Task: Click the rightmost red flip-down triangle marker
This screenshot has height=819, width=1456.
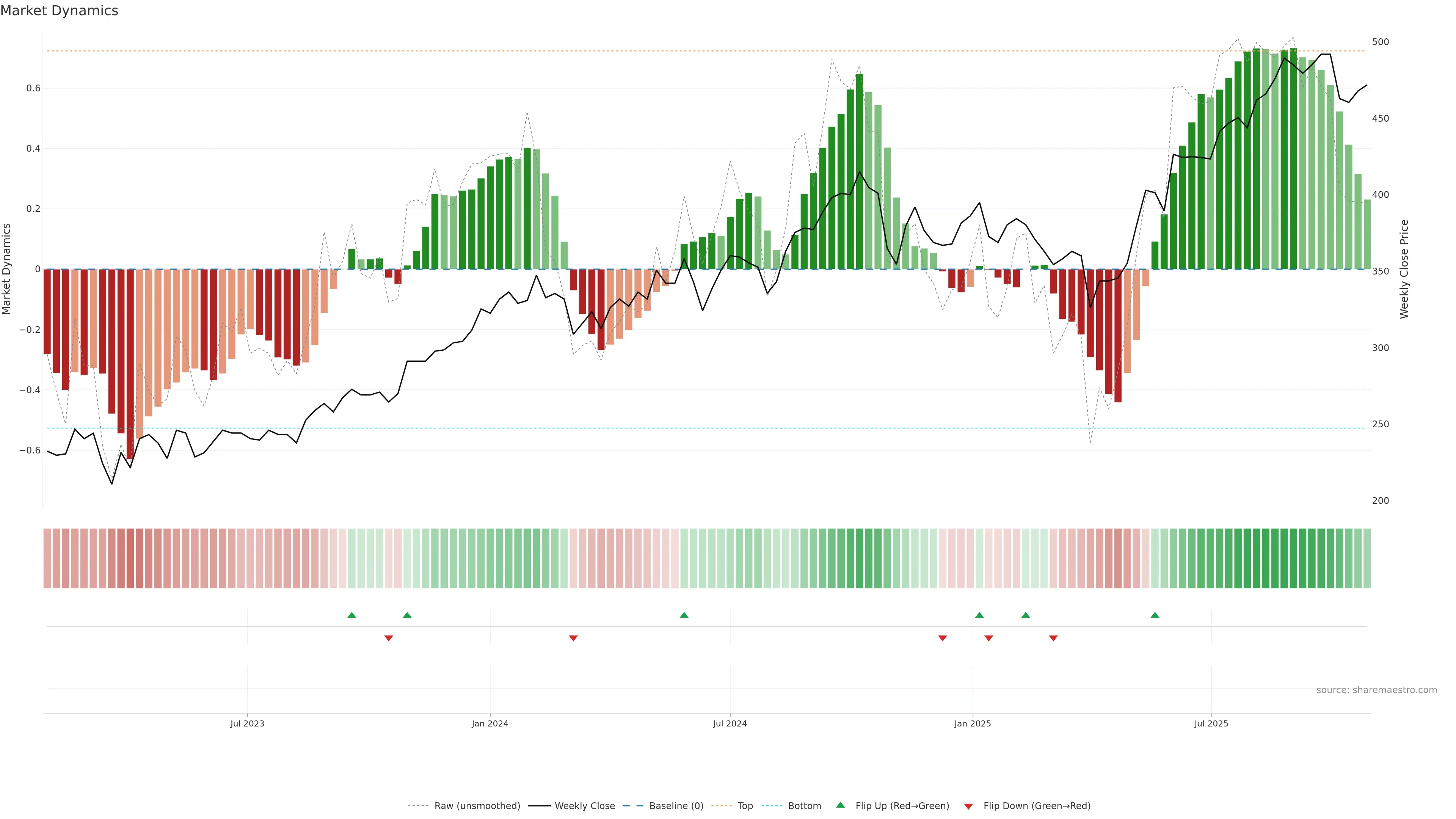Action: pos(1053,638)
